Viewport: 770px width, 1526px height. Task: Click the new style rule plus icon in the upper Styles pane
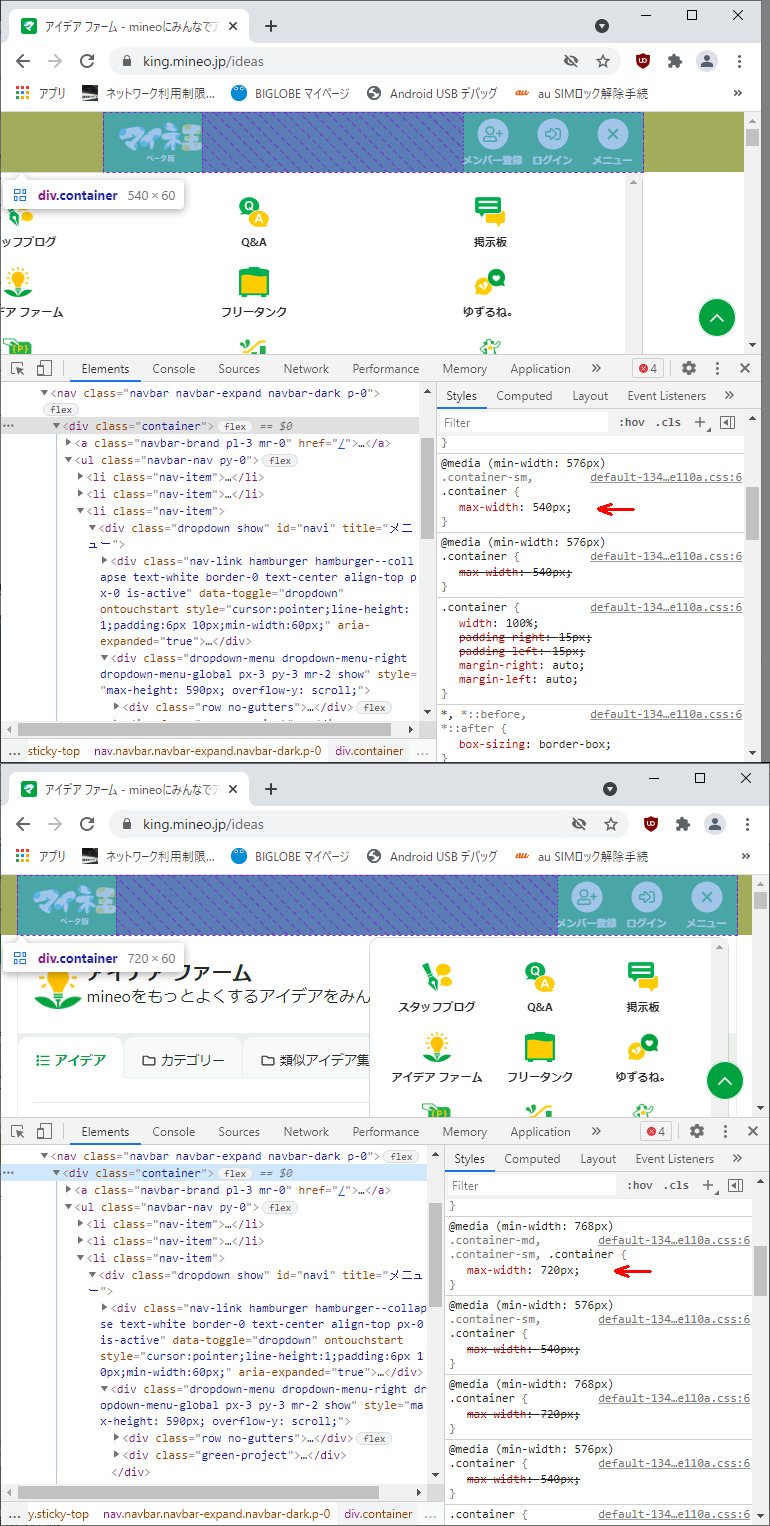click(700, 422)
